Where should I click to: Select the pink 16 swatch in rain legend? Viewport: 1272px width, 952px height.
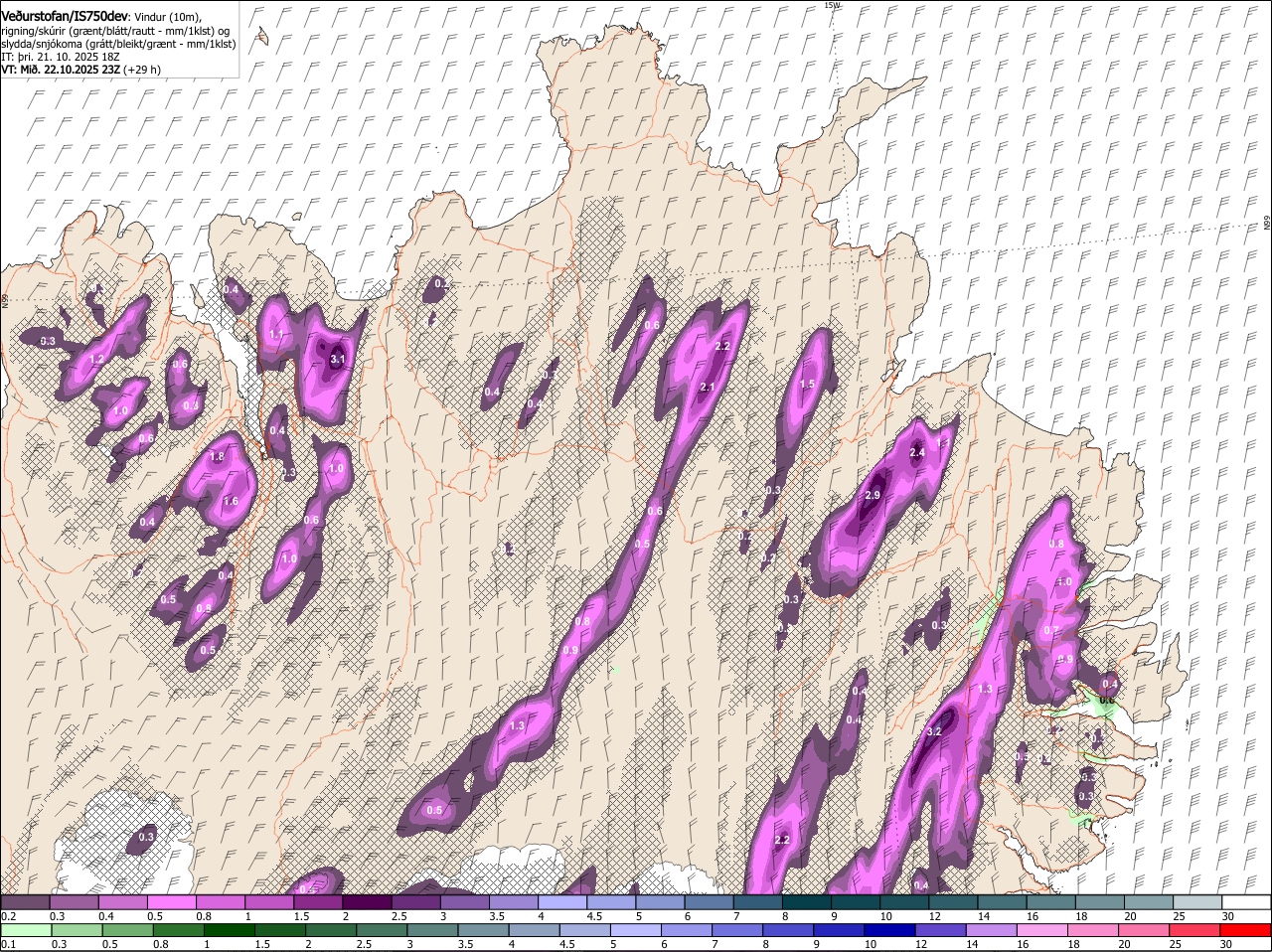tap(1042, 930)
